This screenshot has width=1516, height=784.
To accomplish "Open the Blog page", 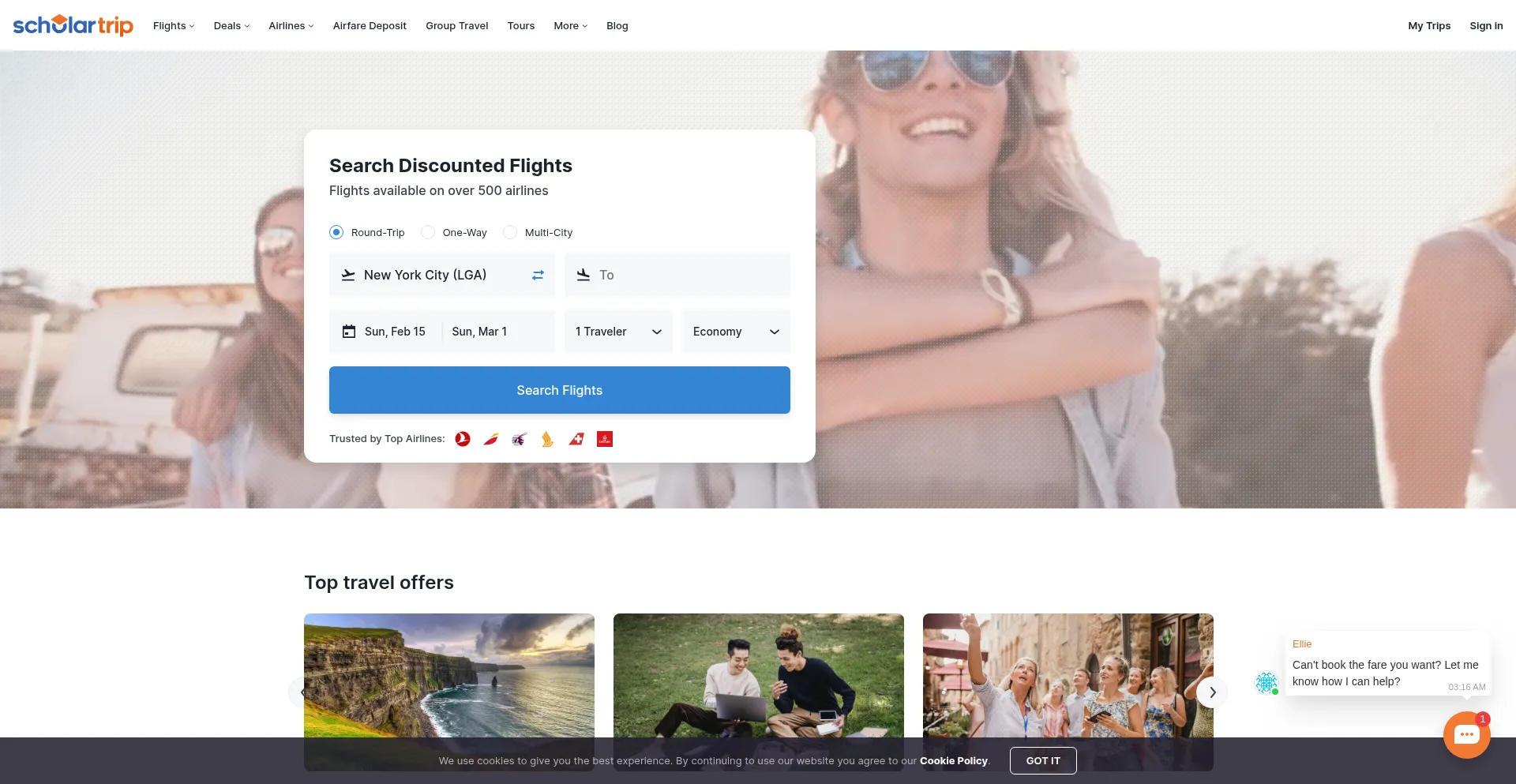I will (617, 25).
